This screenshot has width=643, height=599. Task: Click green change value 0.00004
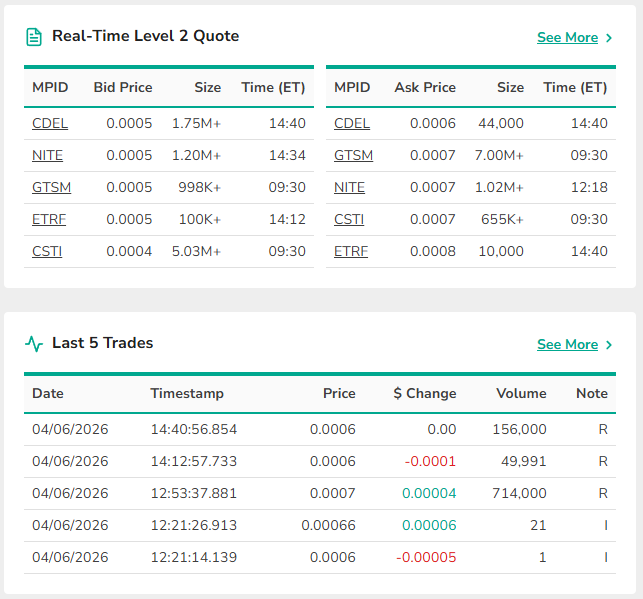coord(429,493)
